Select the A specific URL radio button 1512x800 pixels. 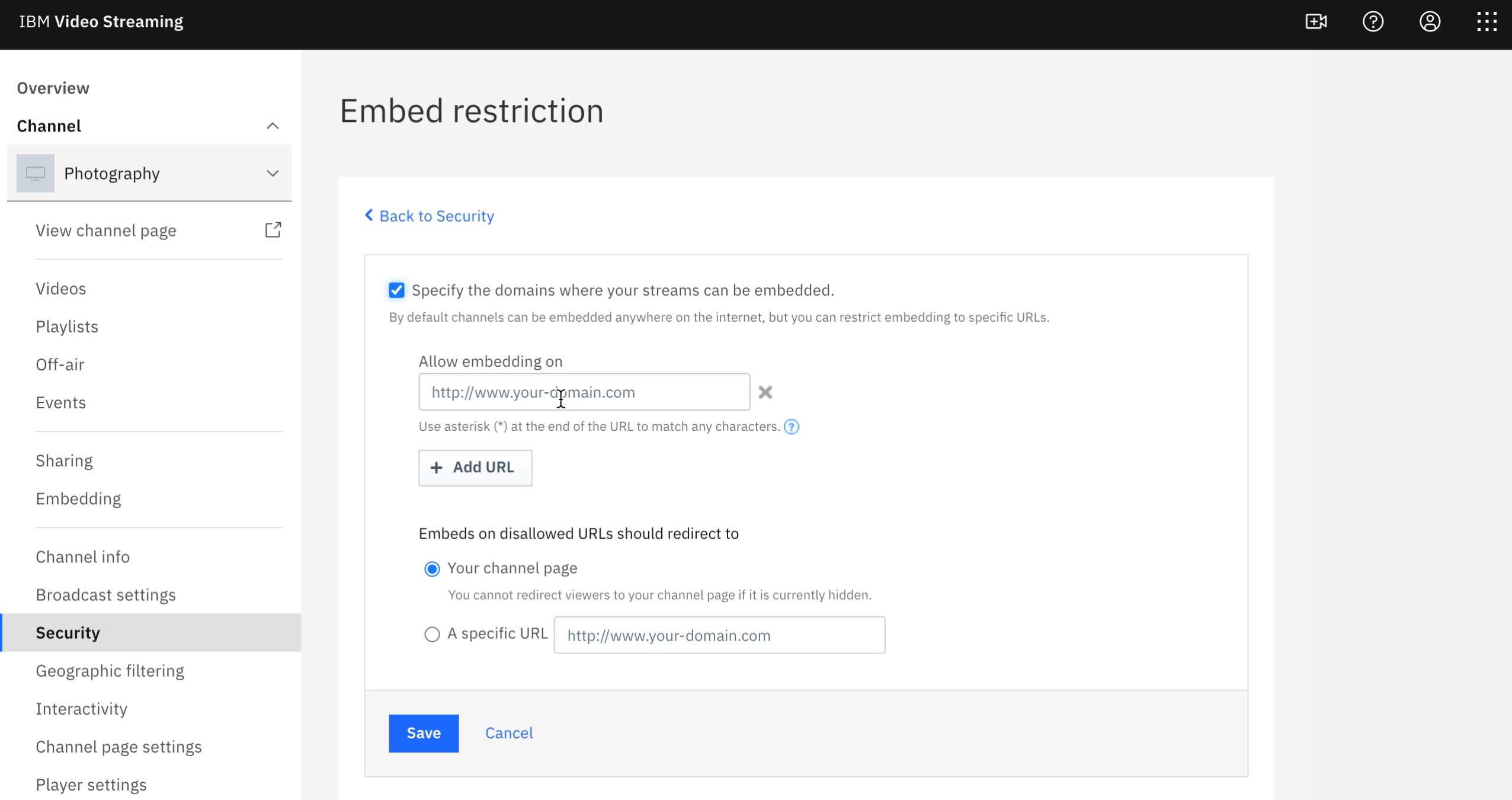(x=432, y=634)
